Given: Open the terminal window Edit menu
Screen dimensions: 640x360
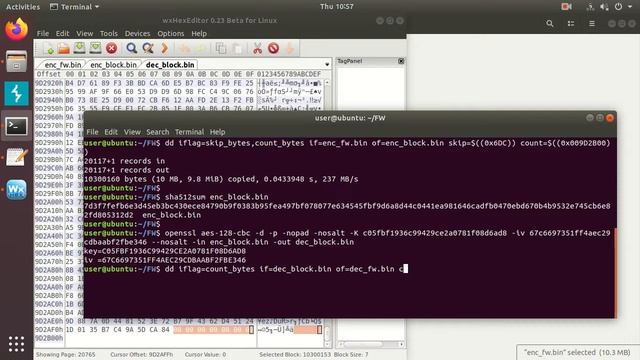Looking at the screenshot, I should tap(111, 132).
